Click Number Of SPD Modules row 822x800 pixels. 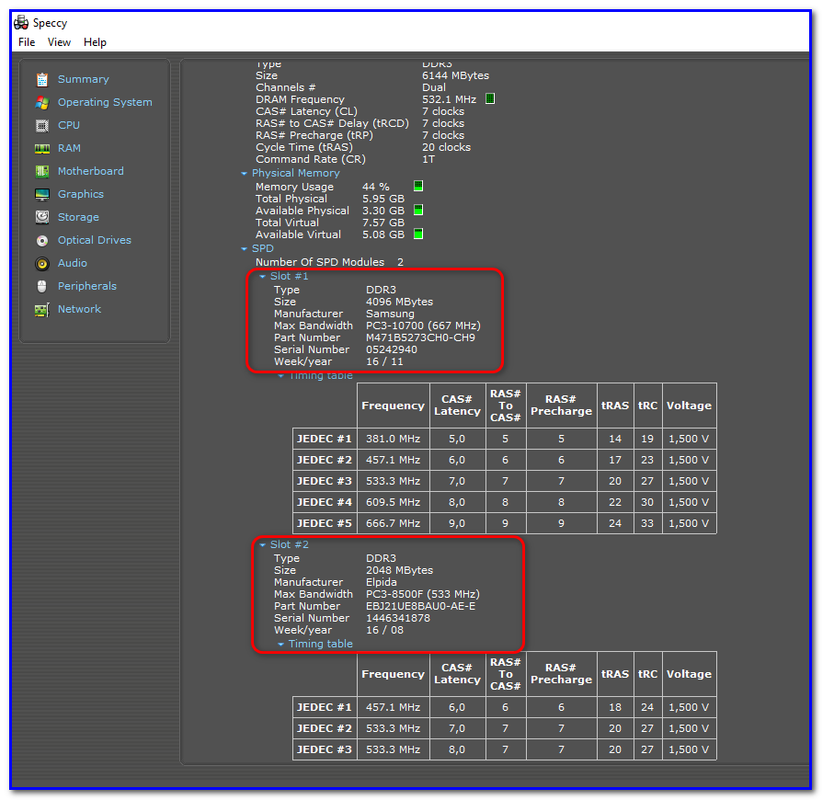coord(329,262)
